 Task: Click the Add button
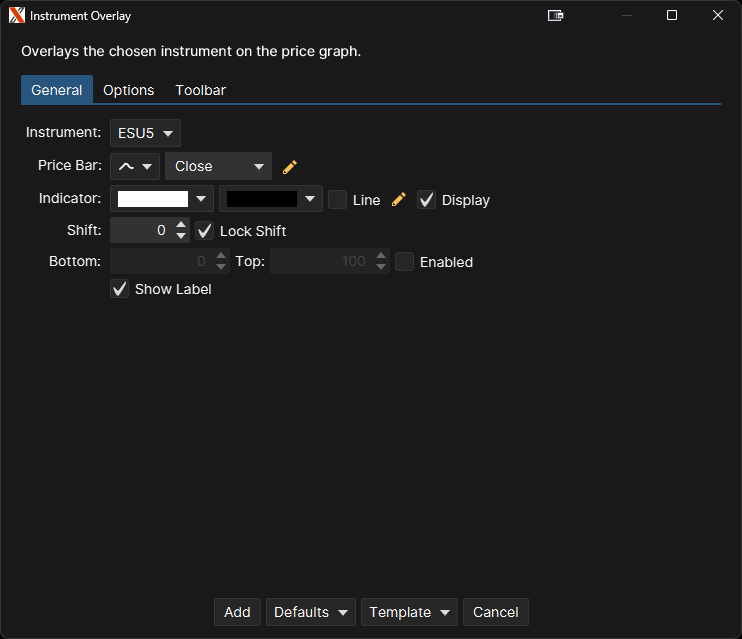[x=237, y=612]
